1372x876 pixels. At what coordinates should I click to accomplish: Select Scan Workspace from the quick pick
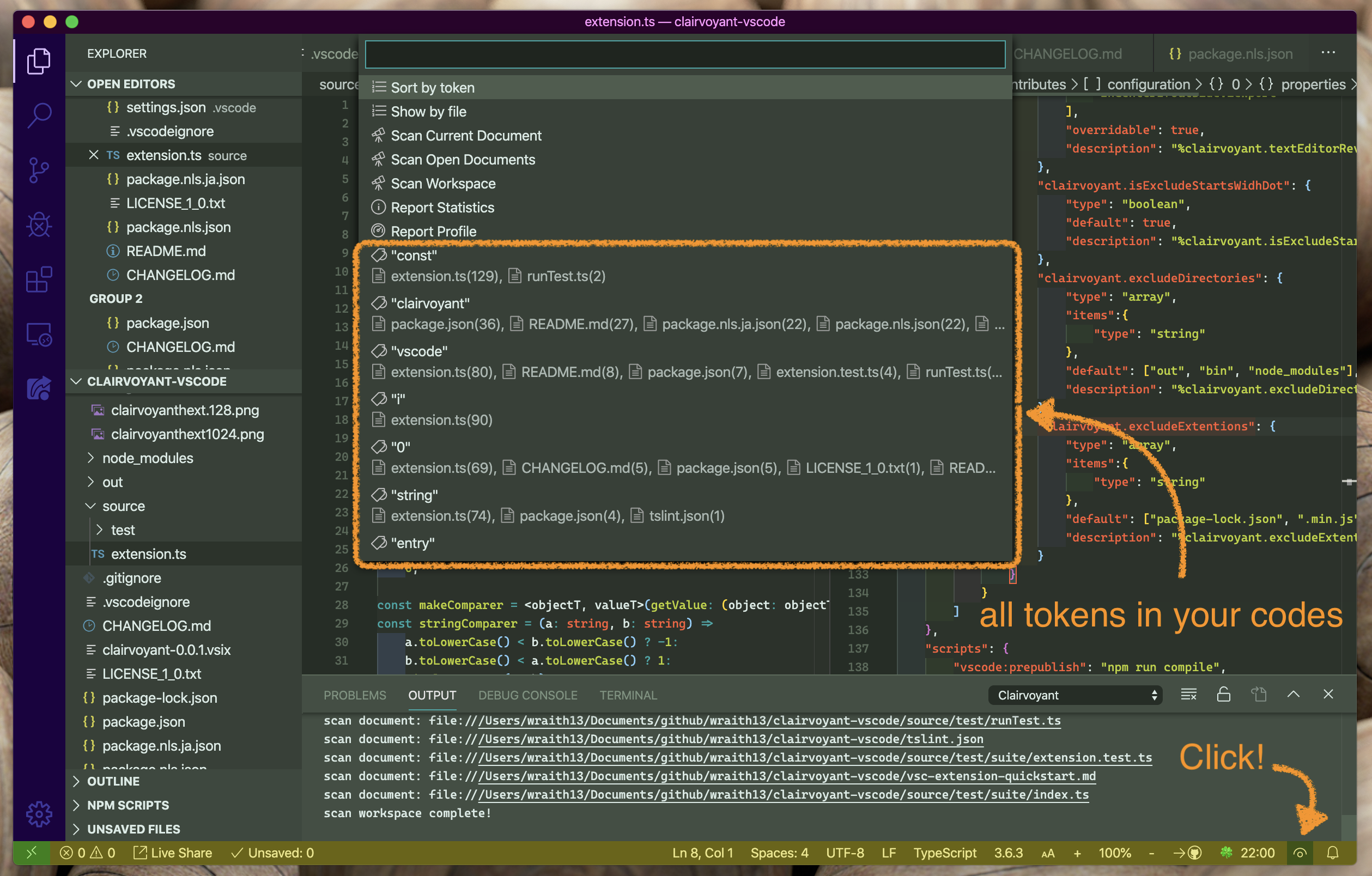coord(442,184)
